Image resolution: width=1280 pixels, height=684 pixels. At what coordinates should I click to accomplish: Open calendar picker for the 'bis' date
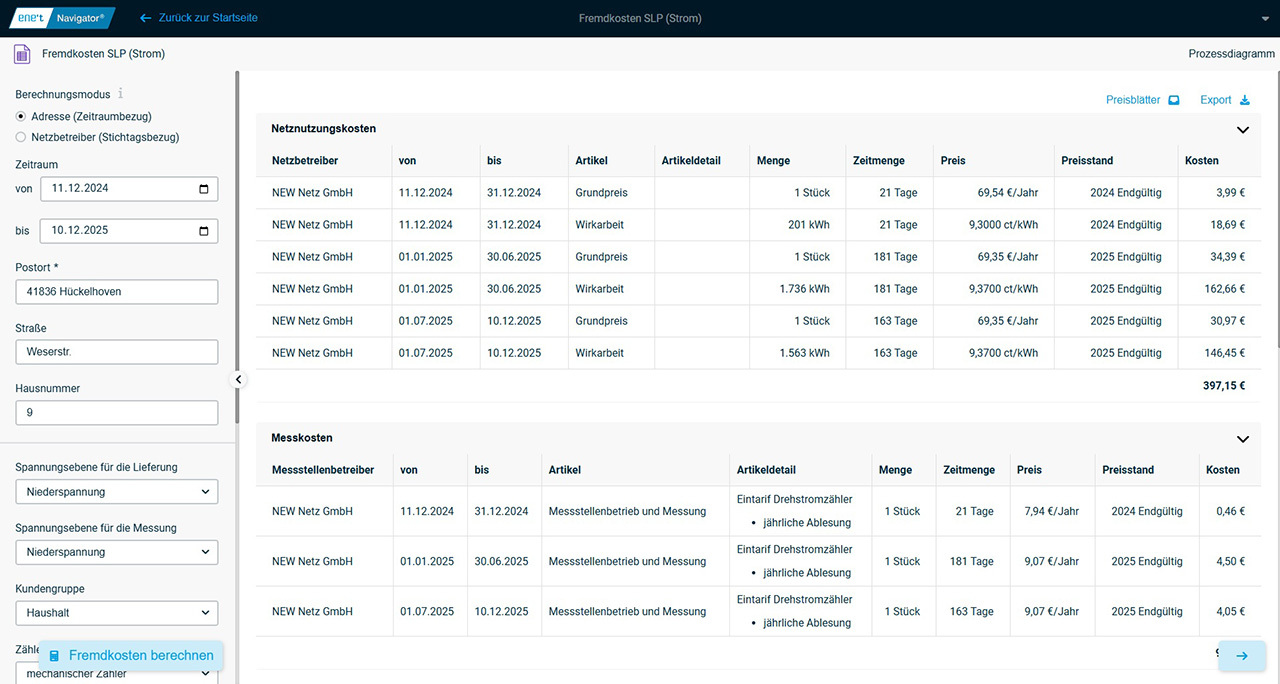[x=204, y=231]
